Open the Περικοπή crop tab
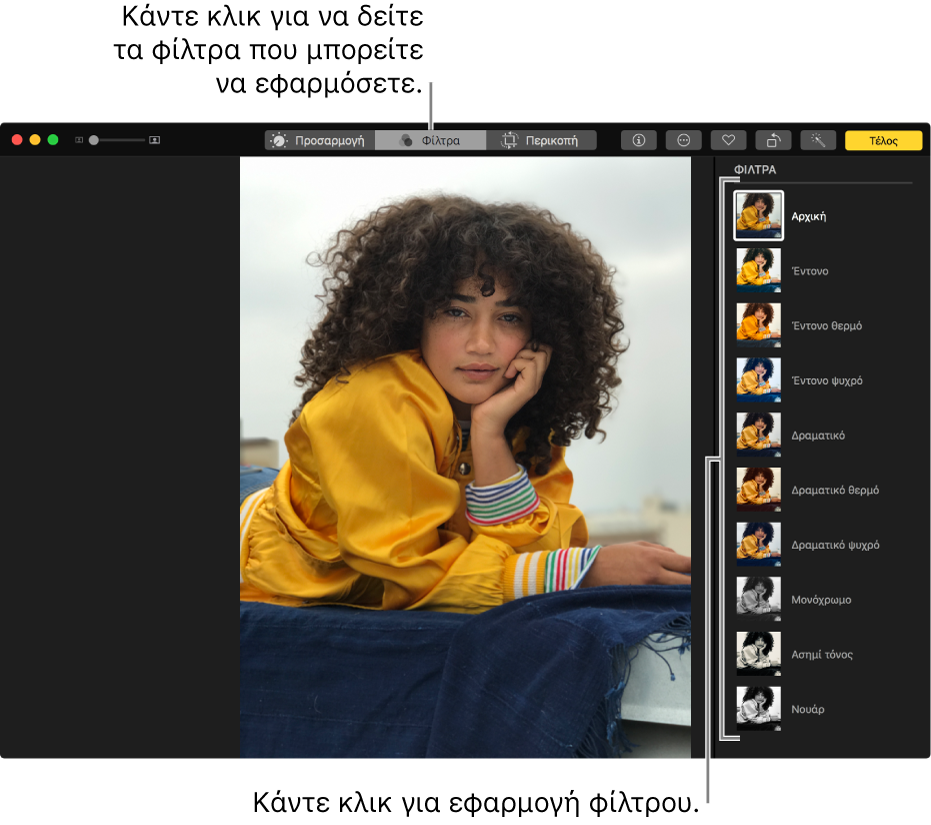931x825 pixels. coord(541,141)
